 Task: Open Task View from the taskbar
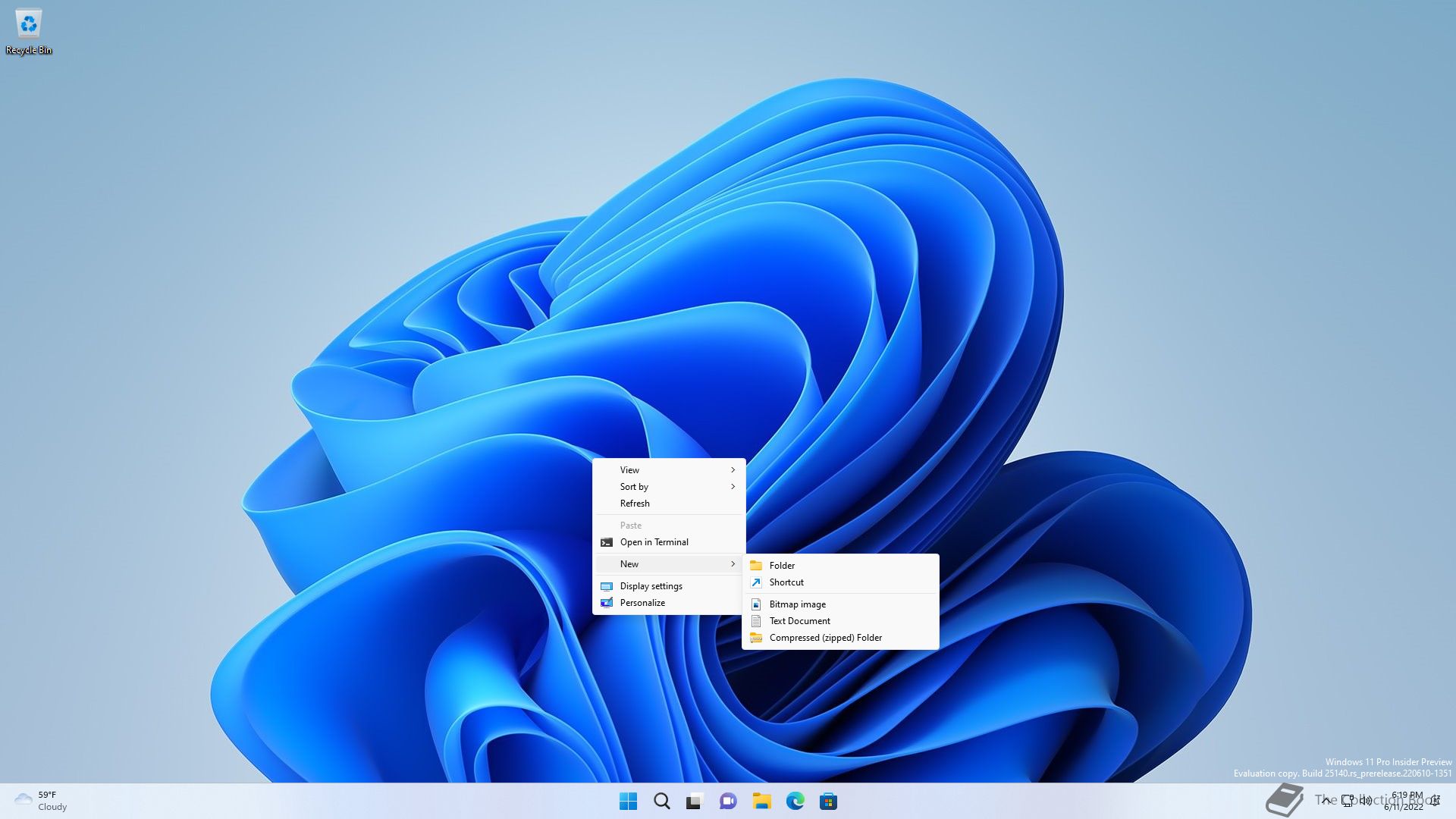pyautogui.click(x=695, y=801)
